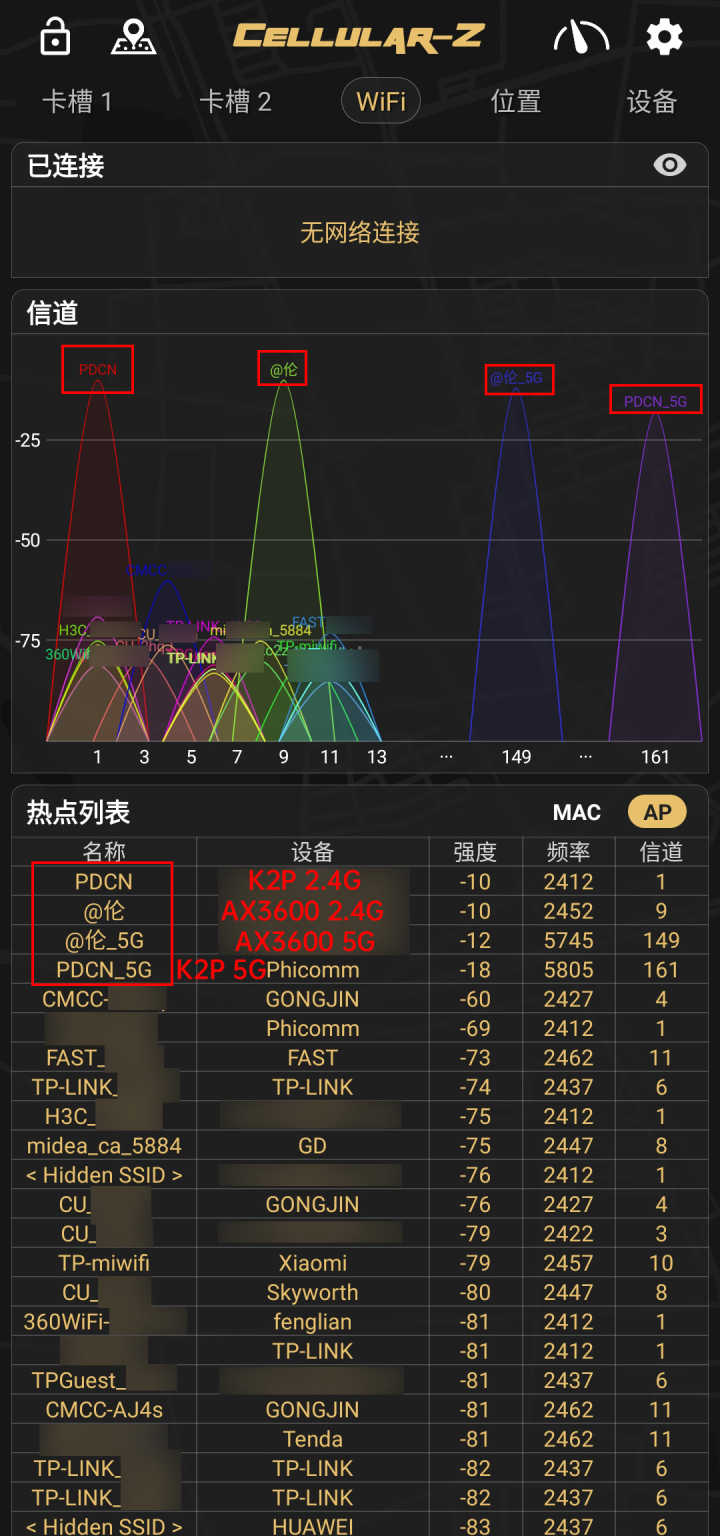Click the GD device cell
This screenshot has height=1536, width=720.
point(312,1146)
